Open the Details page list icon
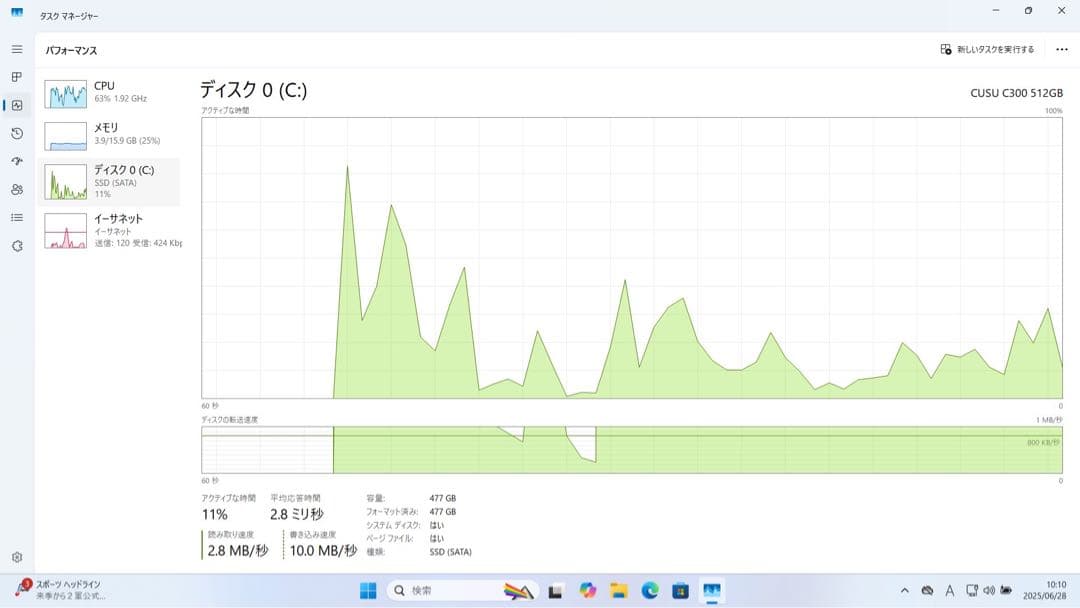The image size is (1080, 608). click(x=17, y=218)
